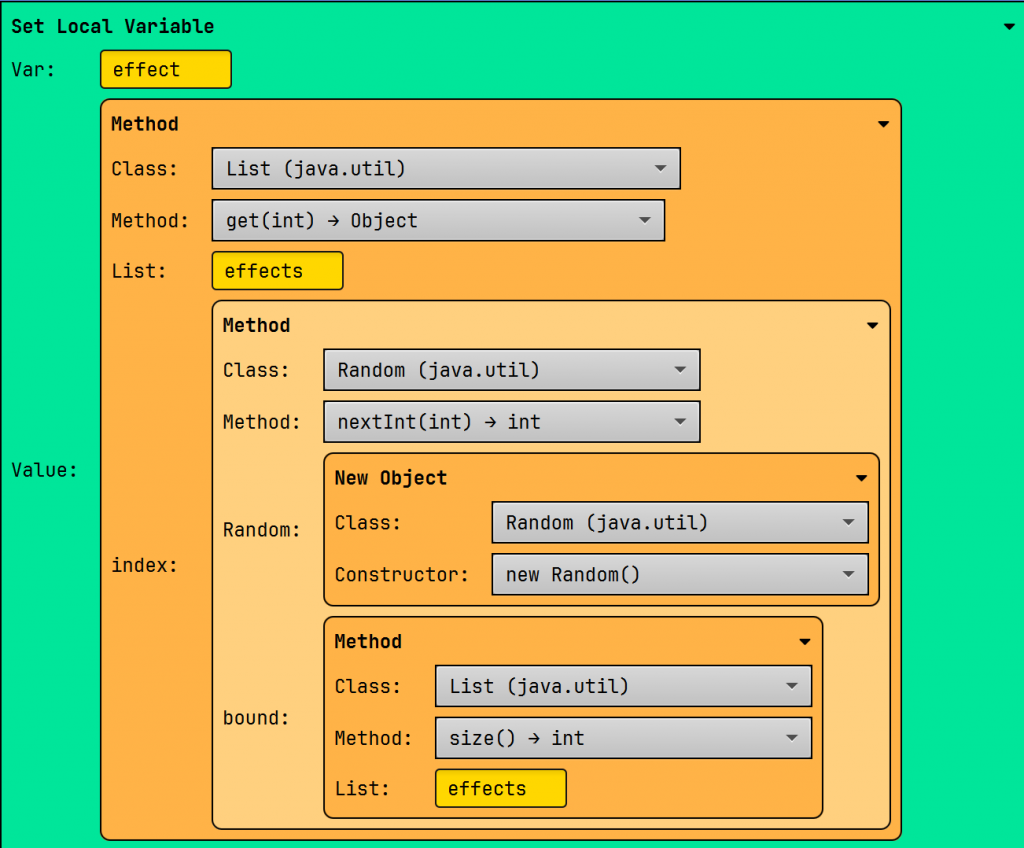
Task: Collapse the nested Random Method block arrow
Action: pyautogui.click(x=872, y=326)
